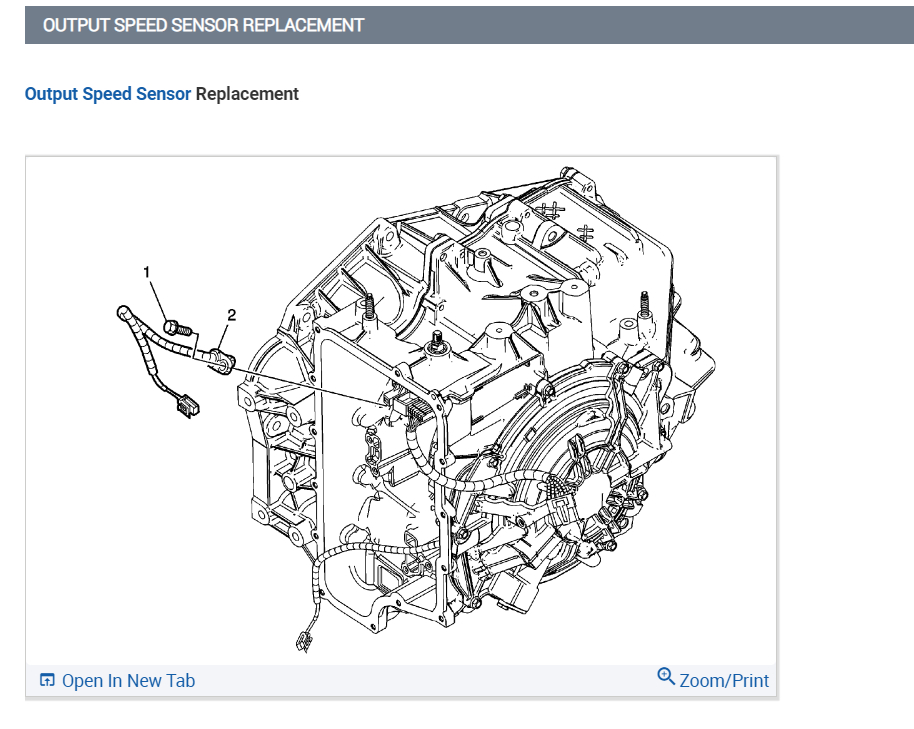Click the 'OUTPUT SPEED SENSOR REPLACEMENT' header text
Screen dimensions: 914x729
click(x=203, y=25)
